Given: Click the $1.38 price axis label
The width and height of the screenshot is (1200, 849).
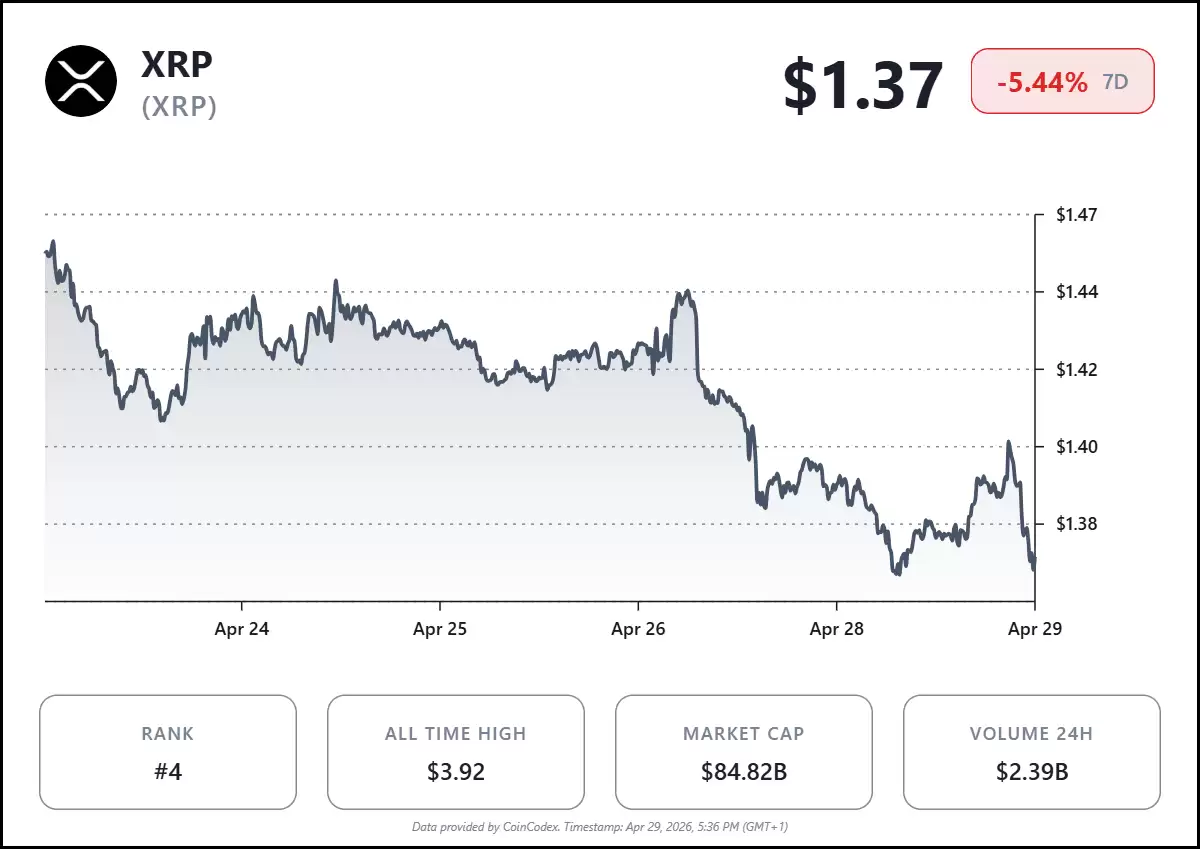Looking at the screenshot, I should pyautogui.click(x=1077, y=524).
